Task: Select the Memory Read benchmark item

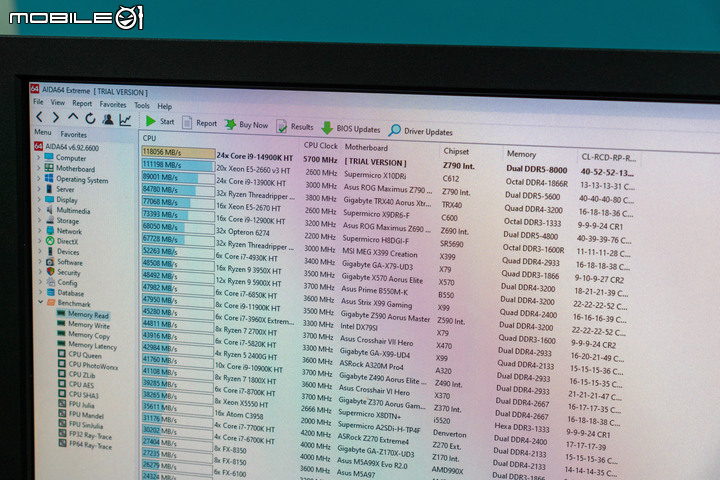Action: (88, 315)
